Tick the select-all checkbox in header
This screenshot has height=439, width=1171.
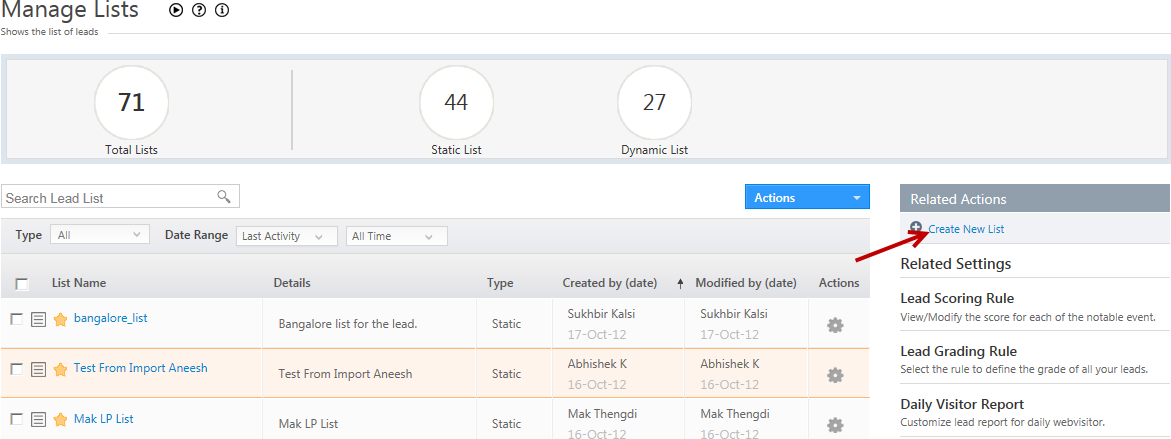point(22,284)
